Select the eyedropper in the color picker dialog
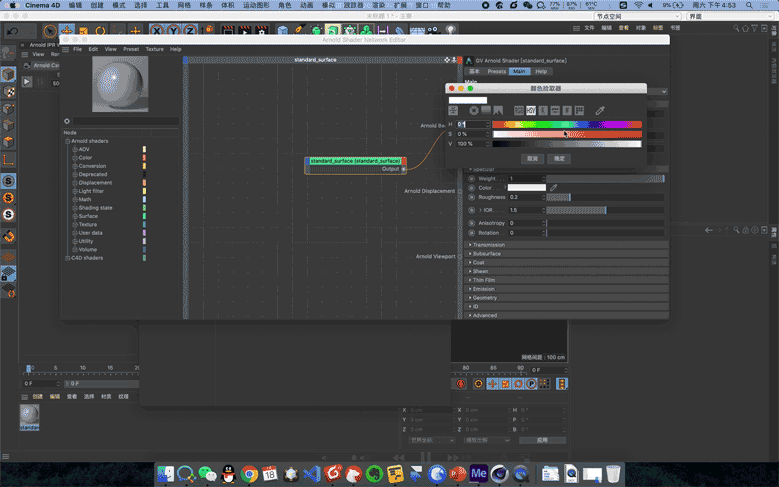779x487 pixels. point(600,110)
